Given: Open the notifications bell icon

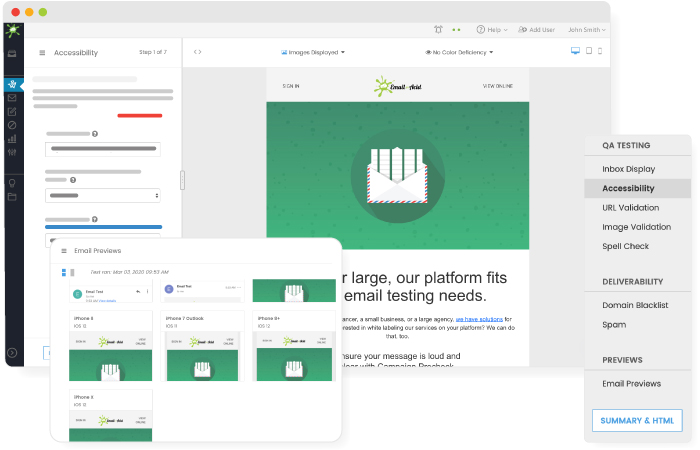Looking at the screenshot, I should (x=438, y=29).
